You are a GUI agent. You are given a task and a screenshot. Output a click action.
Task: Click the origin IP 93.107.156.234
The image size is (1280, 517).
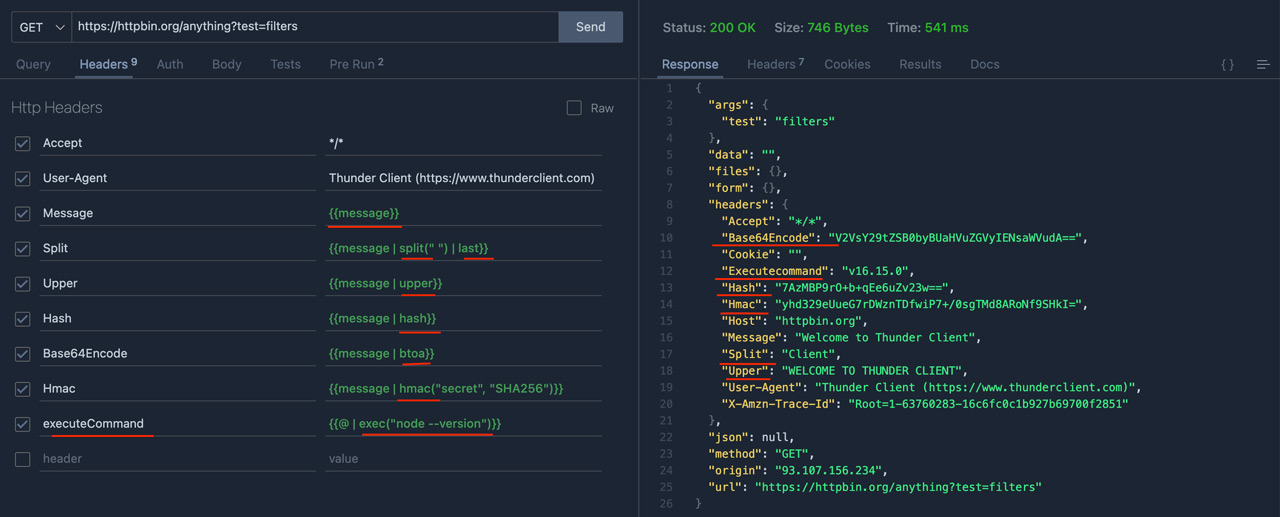[831, 470]
